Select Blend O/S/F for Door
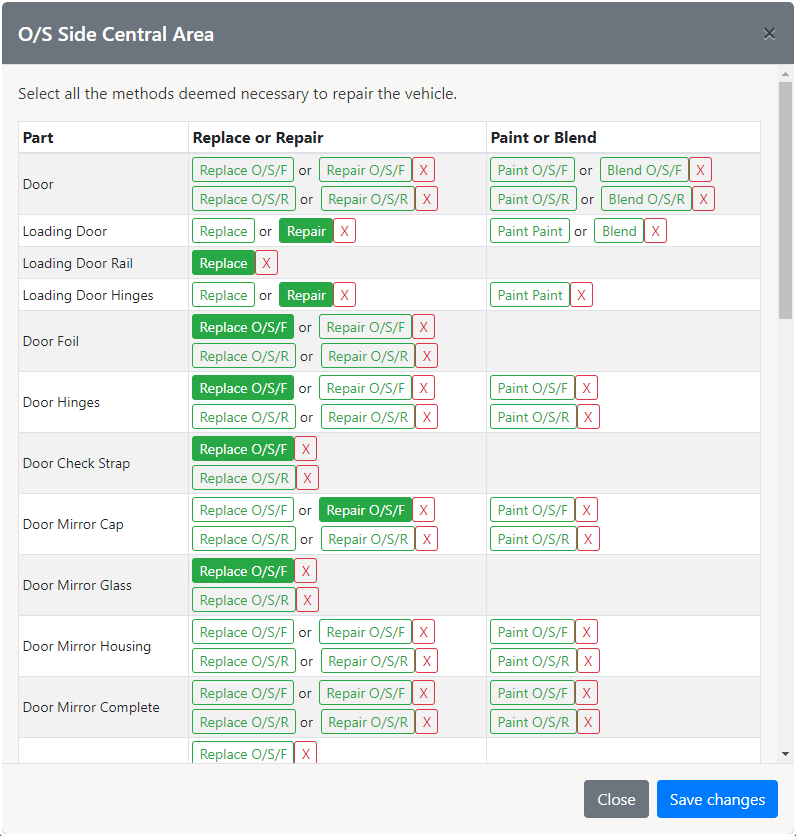 click(644, 170)
